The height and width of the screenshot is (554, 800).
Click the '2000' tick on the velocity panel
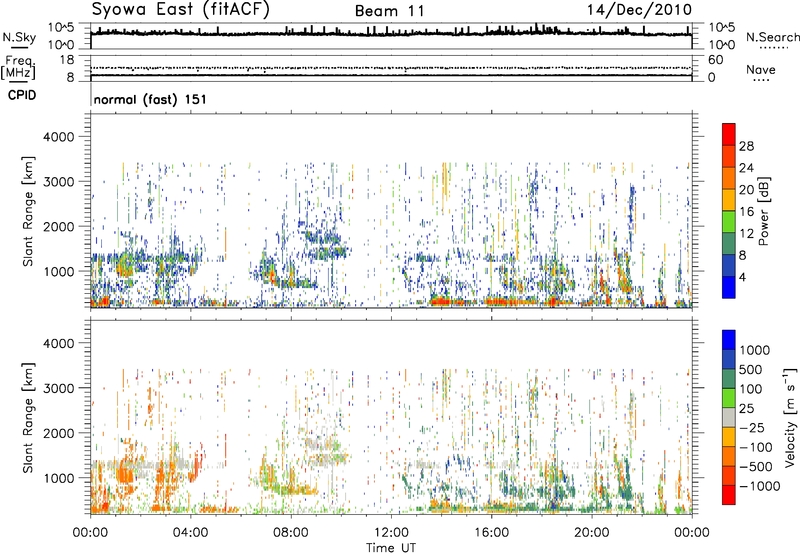coord(59,433)
